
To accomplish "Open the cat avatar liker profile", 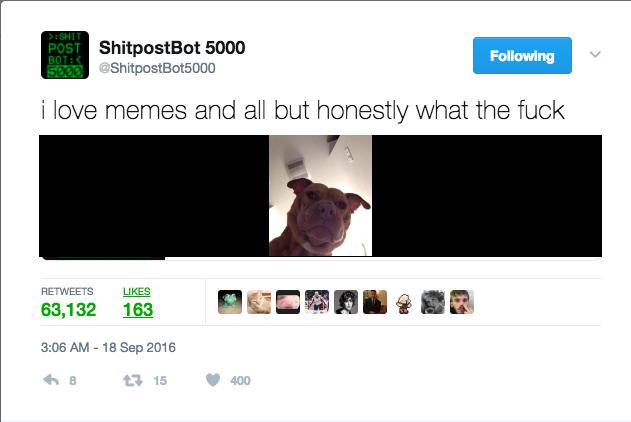I will coord(259,302).
